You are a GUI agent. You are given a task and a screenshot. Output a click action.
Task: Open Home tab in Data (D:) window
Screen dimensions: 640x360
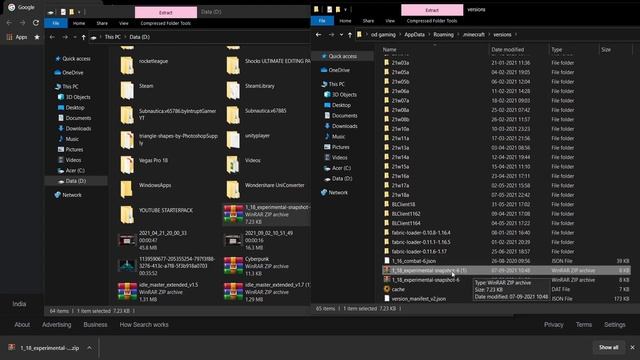click(x=79, y=23)
